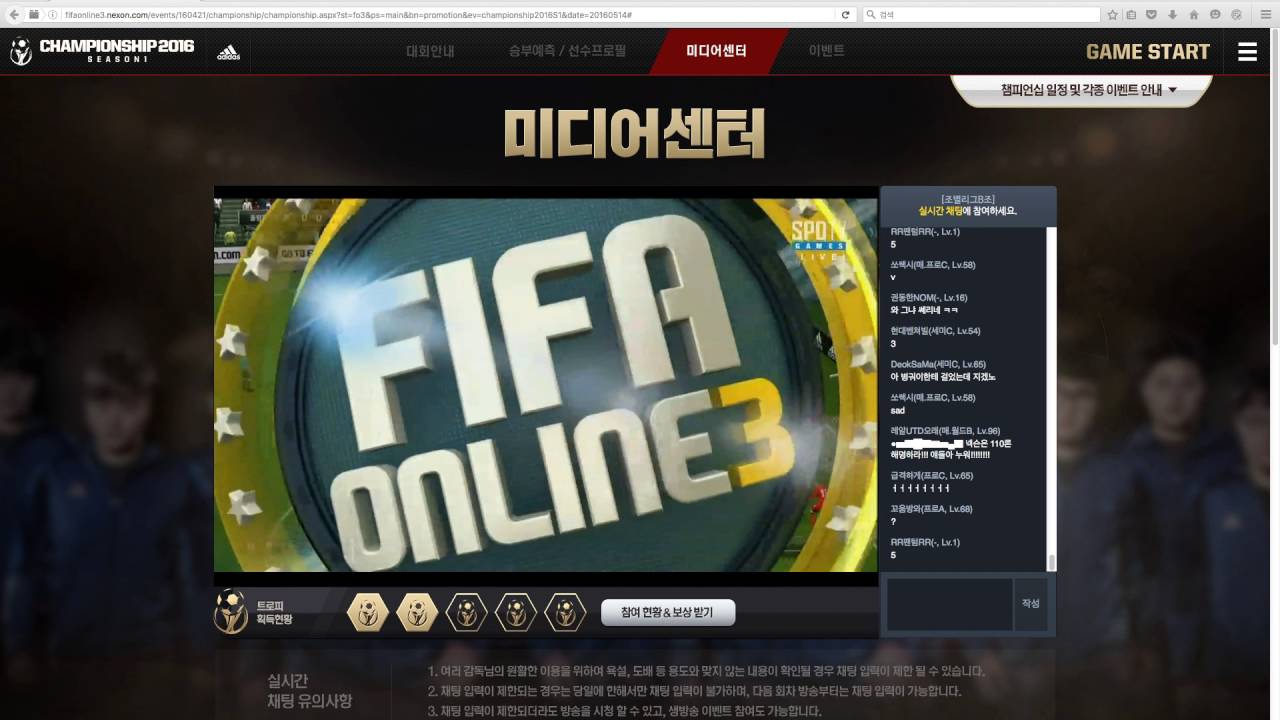Select the rightmost dark trophy hexagon badge
The height and width of the screenshot is (720, 1280).
(565, 612)
